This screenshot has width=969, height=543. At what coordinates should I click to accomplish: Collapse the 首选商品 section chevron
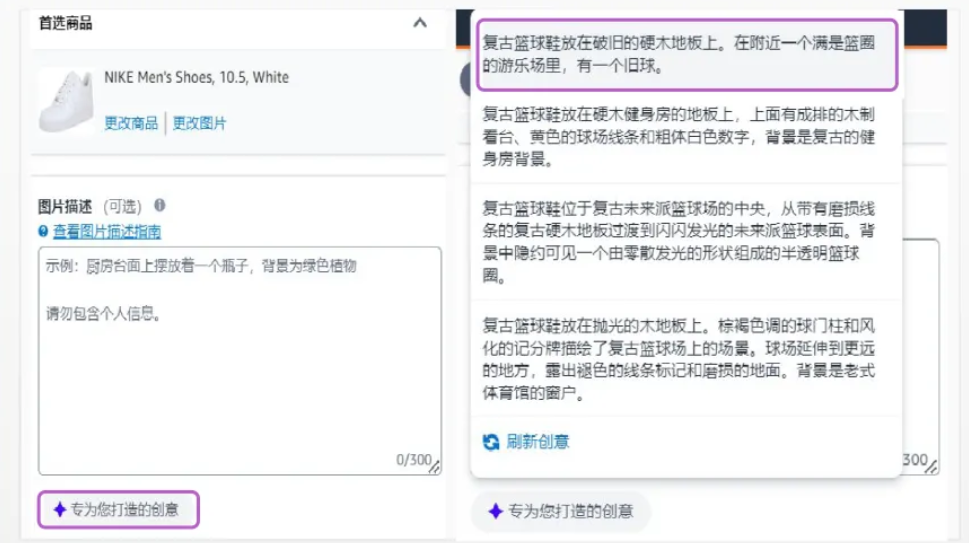(420, 23)
